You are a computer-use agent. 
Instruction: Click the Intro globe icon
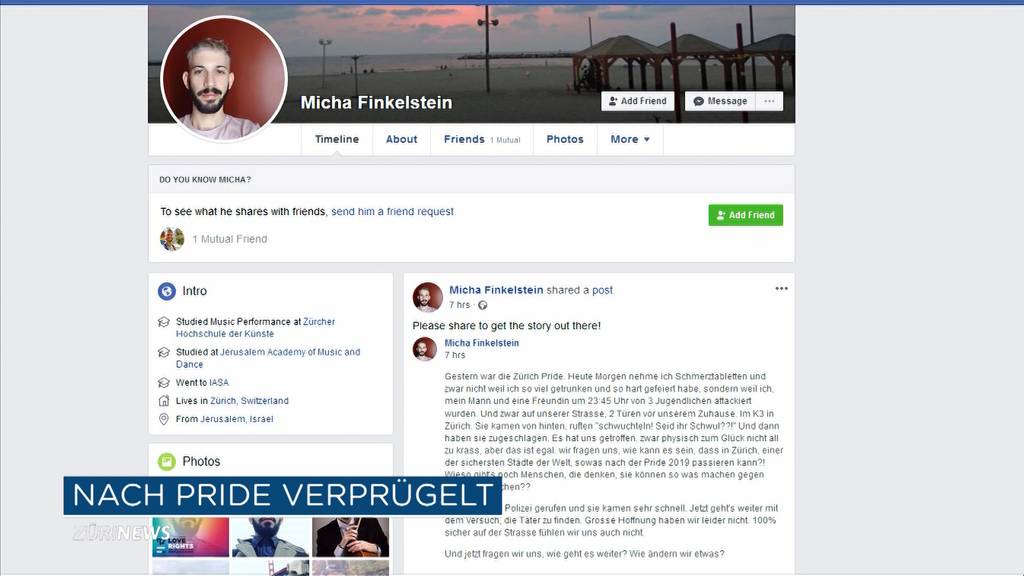click(x=167, y=291)
